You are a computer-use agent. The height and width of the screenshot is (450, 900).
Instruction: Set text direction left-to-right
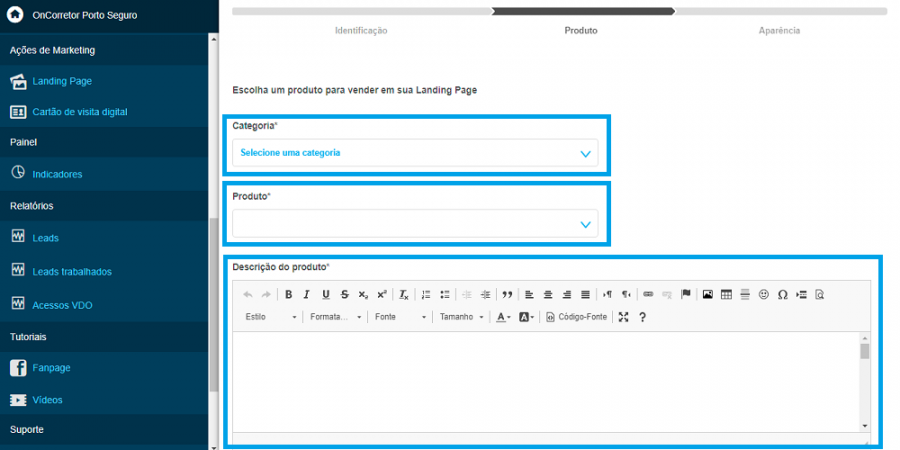[607, 294]
